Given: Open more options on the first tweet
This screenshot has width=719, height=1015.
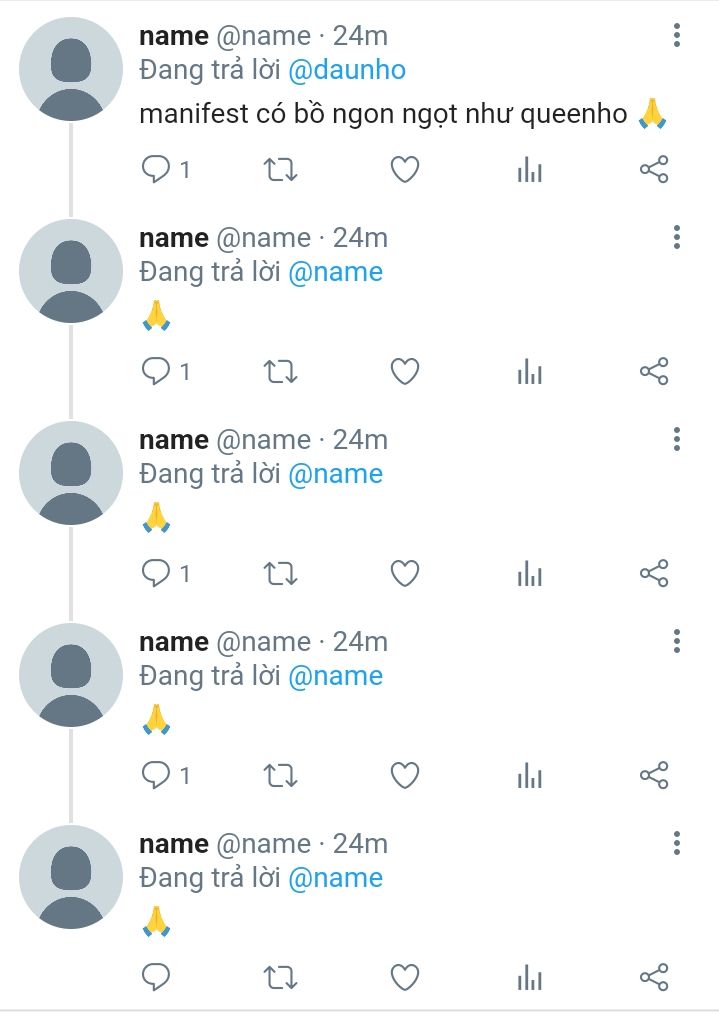Looking at the screenshot, I should (x=676, y=36).
